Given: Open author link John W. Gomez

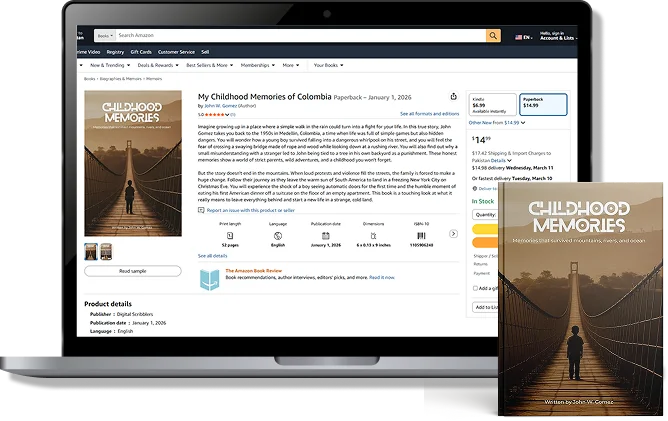Looking at the screenshot, I should click(x=220, y=106).
